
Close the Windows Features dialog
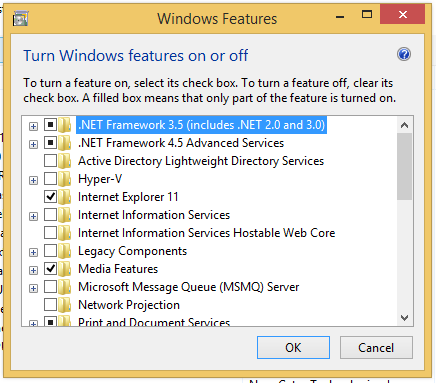pyautogui.click(x=403, y=14)
